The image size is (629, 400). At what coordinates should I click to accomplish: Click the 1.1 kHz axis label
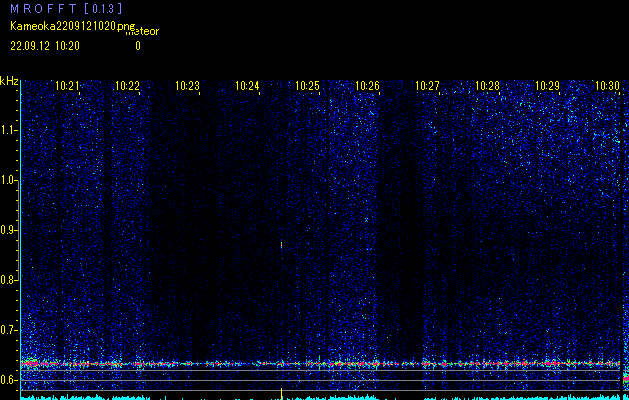click(x=8, y=130)
